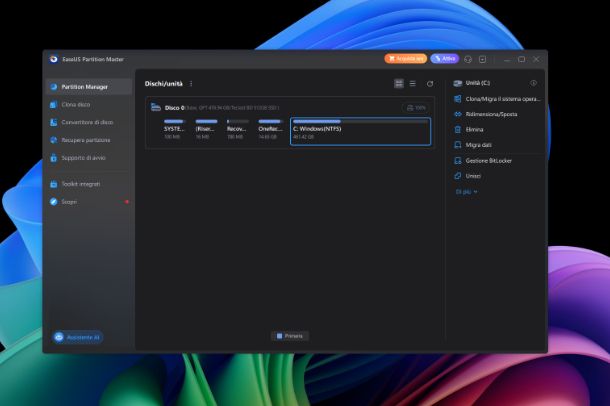The image size is (610, 406).
Task: Select the Onefac... partition
Action: point(270,130)
